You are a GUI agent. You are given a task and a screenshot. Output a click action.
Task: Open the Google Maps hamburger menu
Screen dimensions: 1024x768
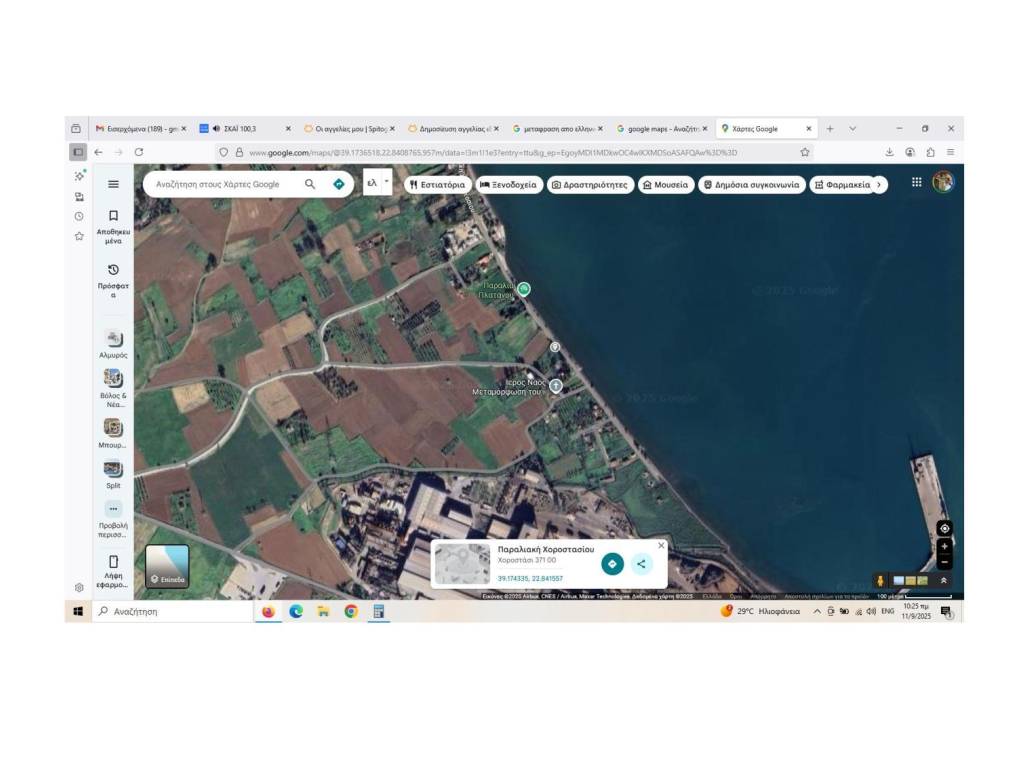113,184
